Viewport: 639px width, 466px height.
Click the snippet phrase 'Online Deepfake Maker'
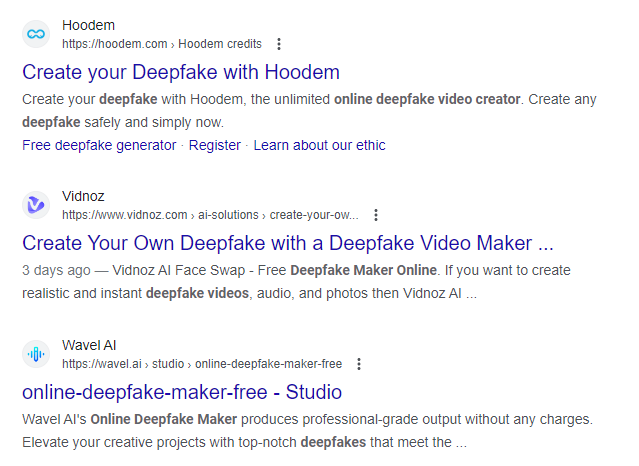[164, 420]
